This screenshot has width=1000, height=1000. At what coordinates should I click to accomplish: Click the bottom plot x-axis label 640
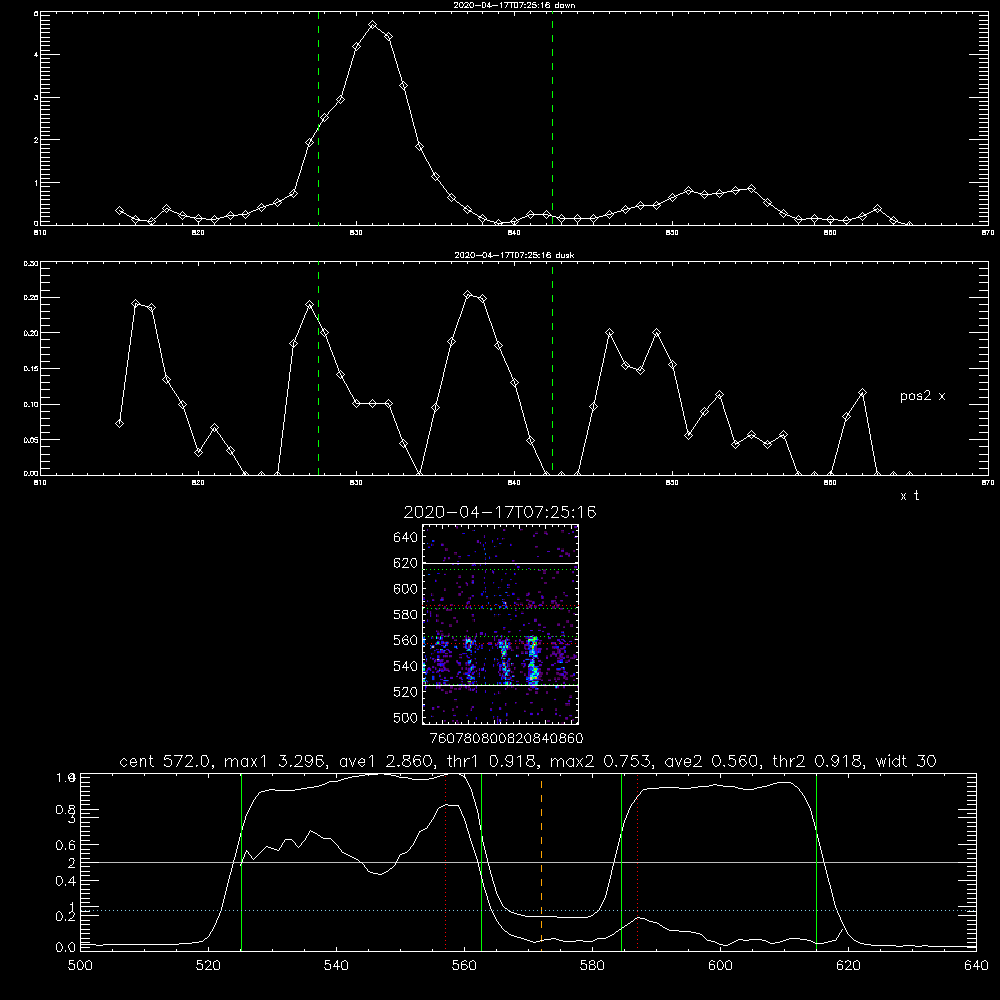click(x=976, y=966)
